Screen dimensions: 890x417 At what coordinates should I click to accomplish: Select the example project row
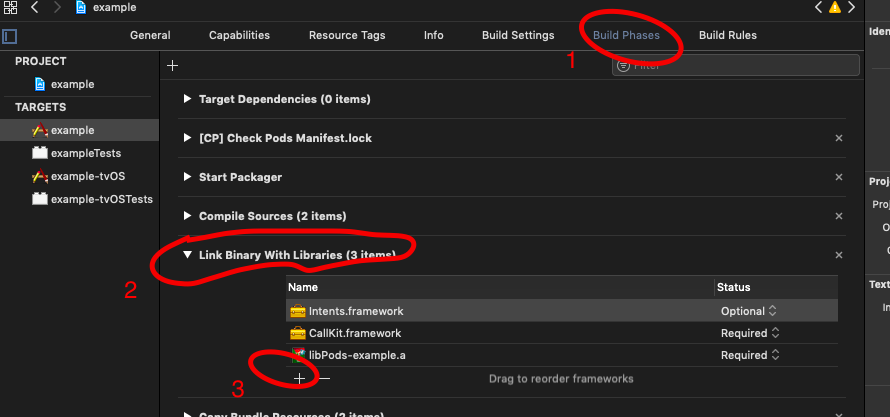pos(79,85)
